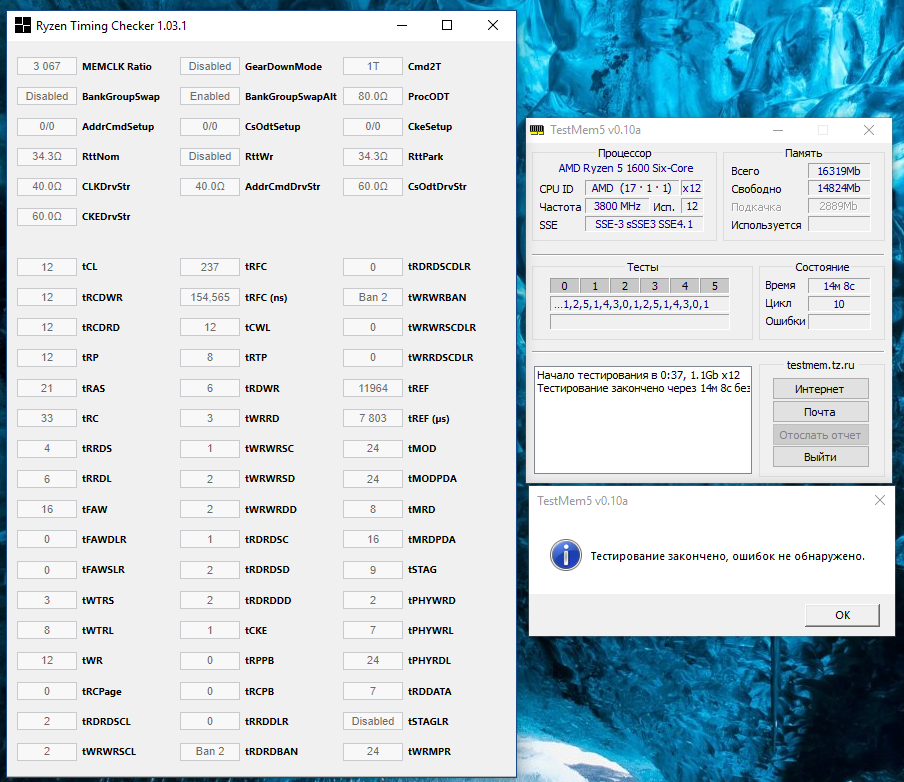Screen dimensions: 904x782
Task: Click the ProcODT value 80.0Ω
Action: point(372,96)
